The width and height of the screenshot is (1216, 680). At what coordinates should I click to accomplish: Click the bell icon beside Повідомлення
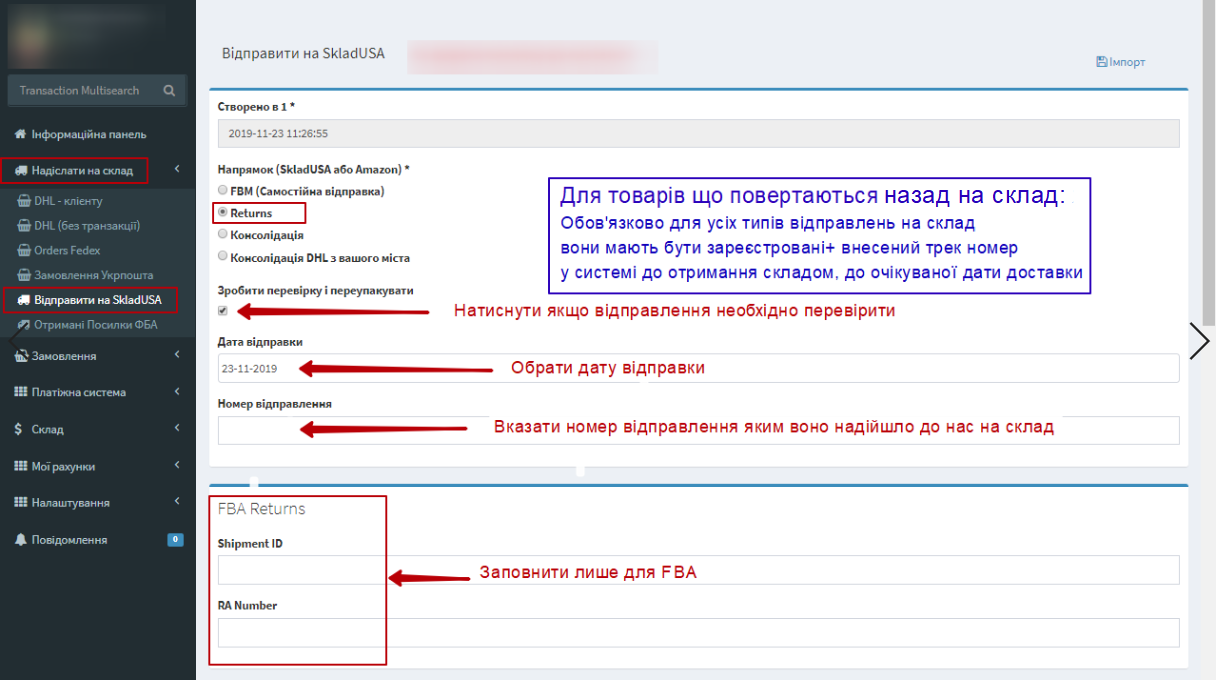coord(20,540)
